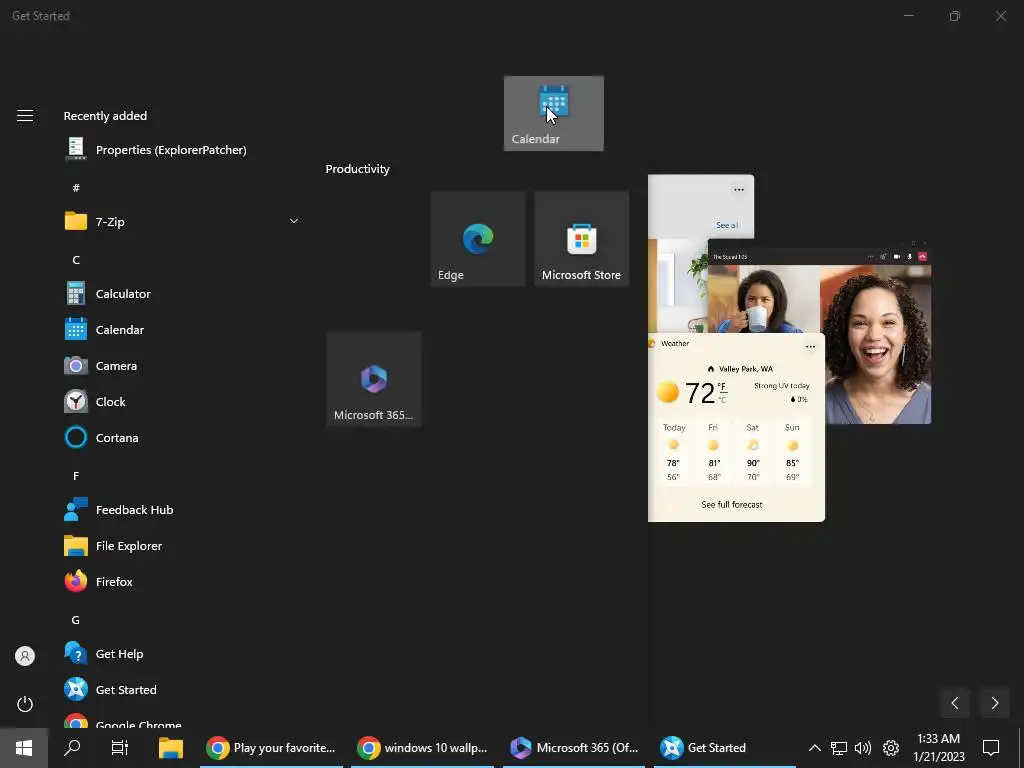1024x768 pixels.
Task: Open taskbar Search magnifier
Action: coord(72,748)
